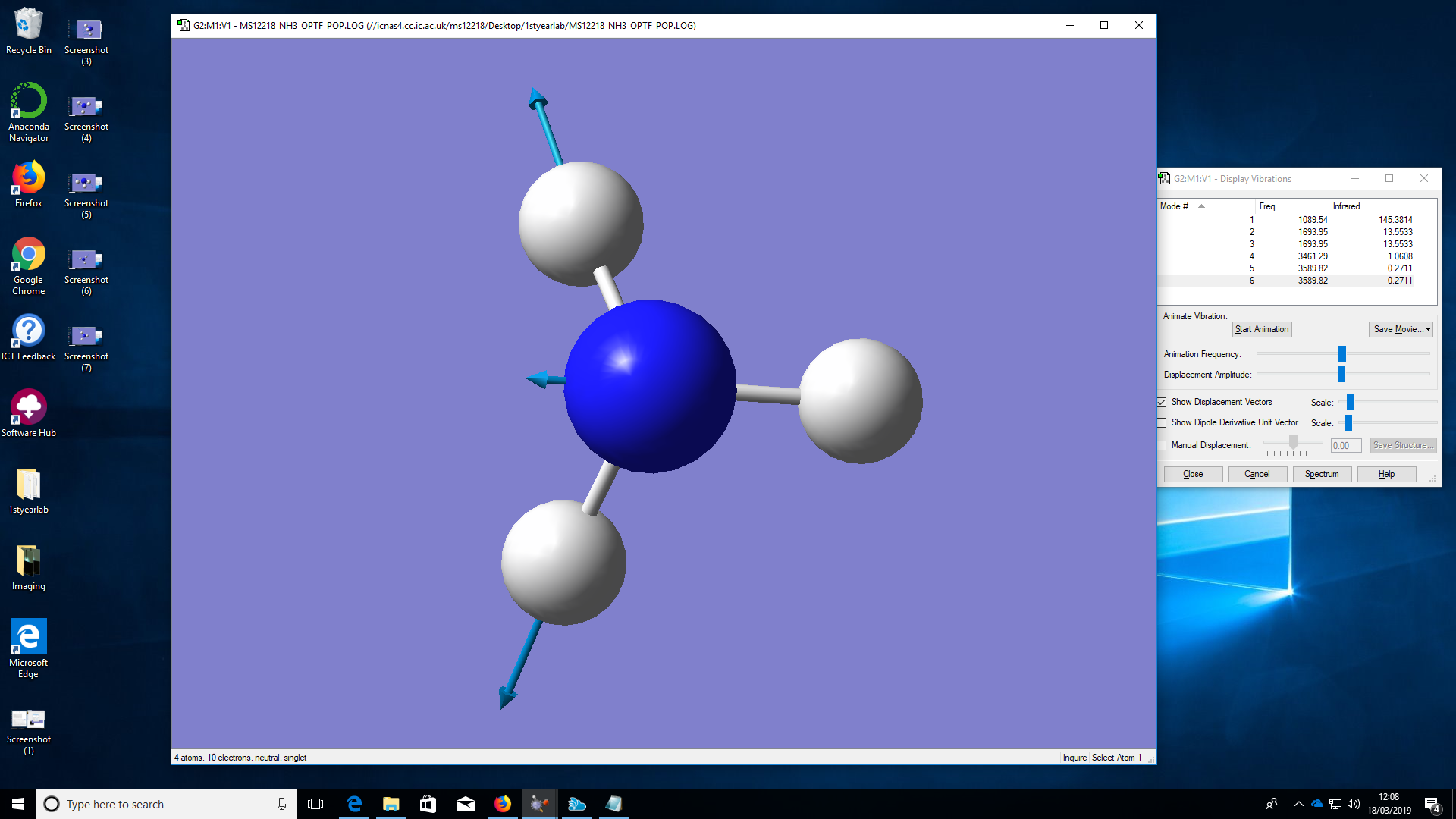Select vibration mode 4 at 3461.29
Viewport: 1456px width, 819px height.
coord(1312,256)
